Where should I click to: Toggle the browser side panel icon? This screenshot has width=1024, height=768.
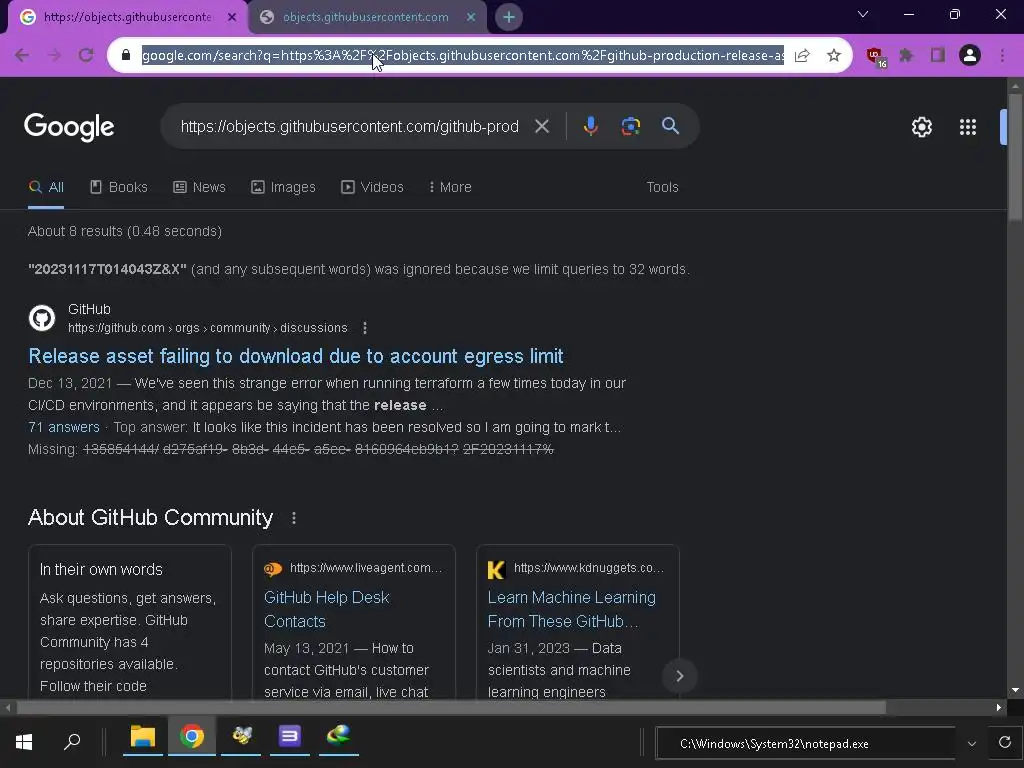(938, 56)
